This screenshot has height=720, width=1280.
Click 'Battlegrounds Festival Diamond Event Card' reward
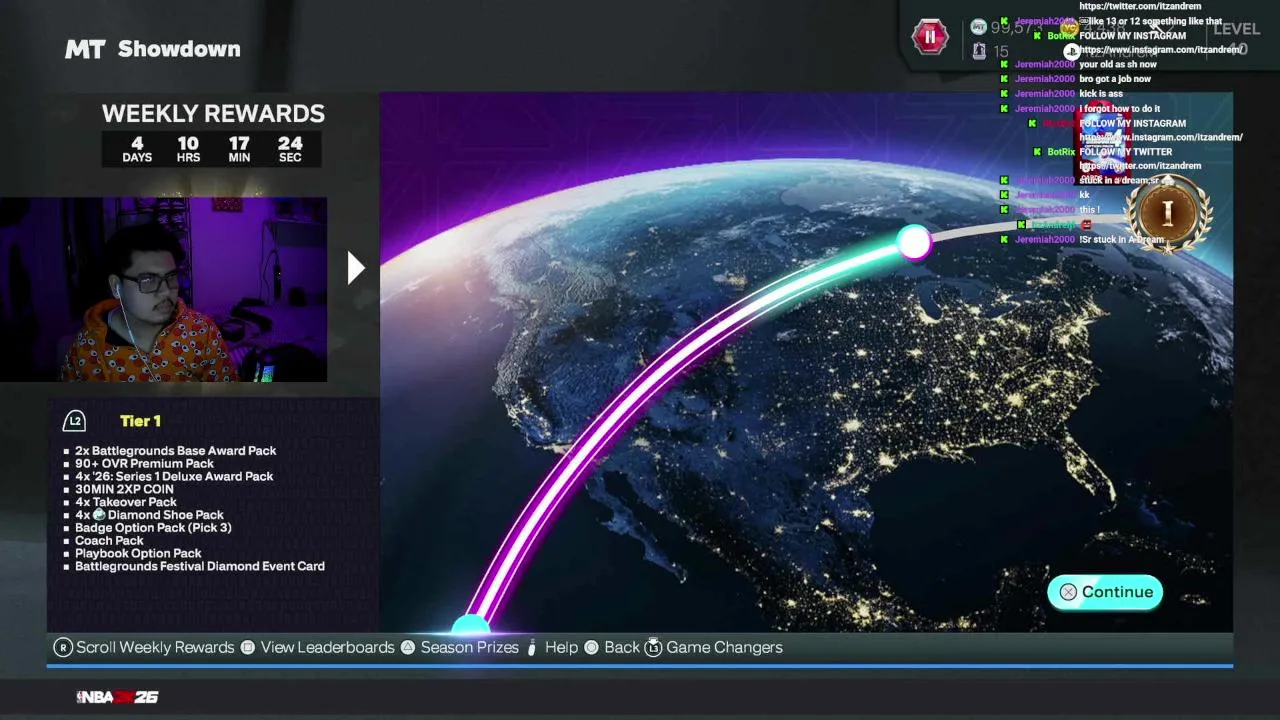[200, 566]
